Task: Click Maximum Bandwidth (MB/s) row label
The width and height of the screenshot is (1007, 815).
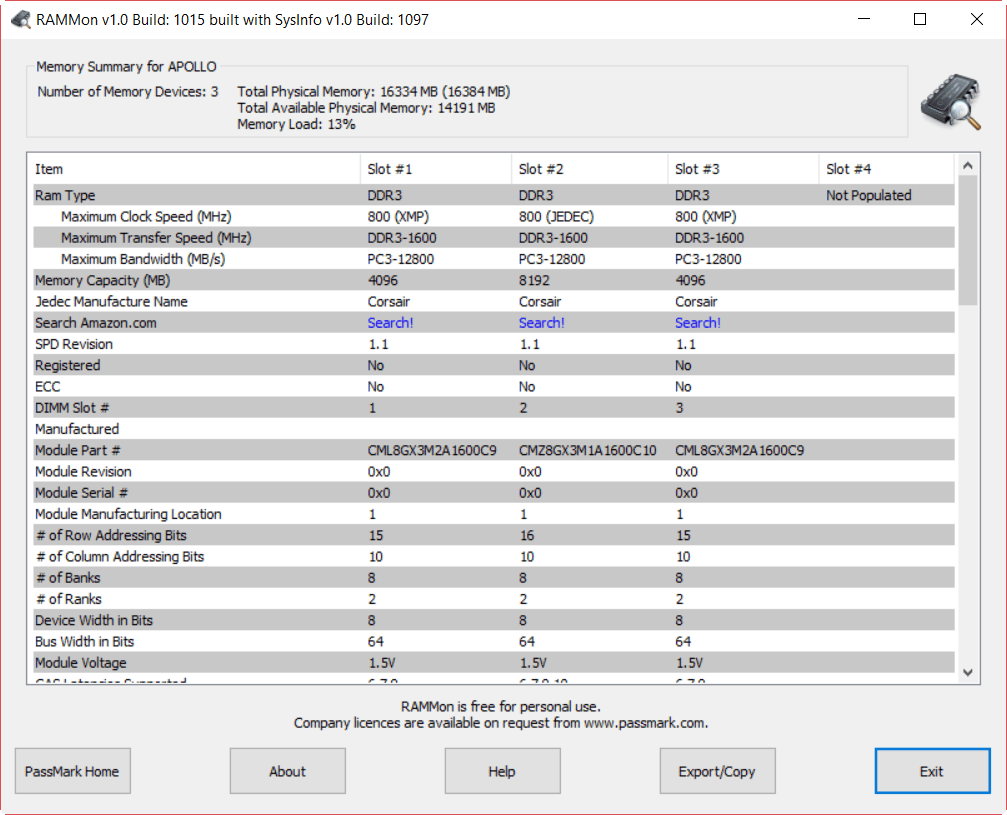Action: point(143,259)
